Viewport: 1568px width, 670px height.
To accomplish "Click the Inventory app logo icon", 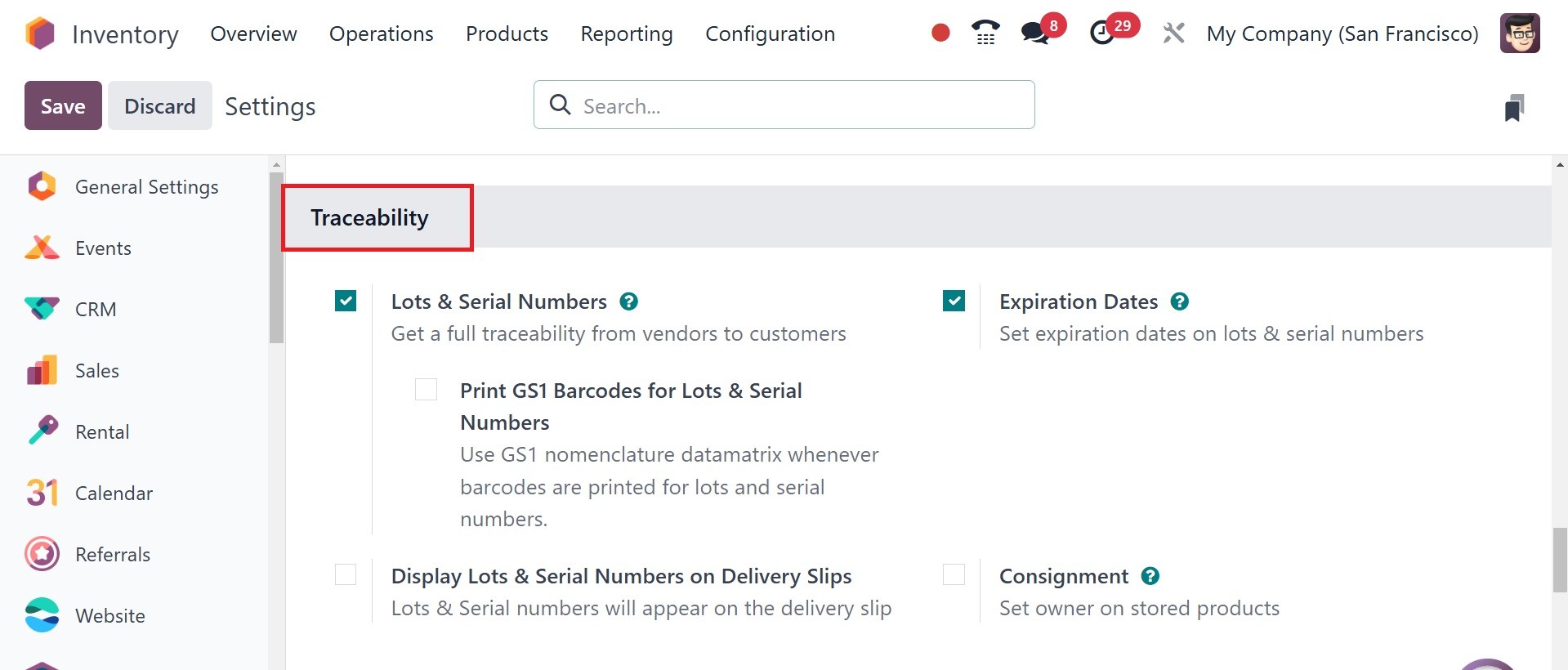I will (39, 34).
